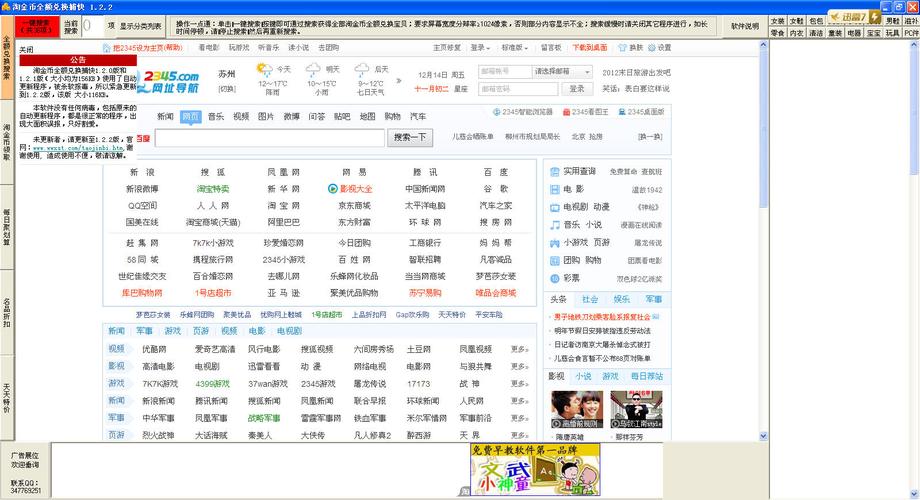Select the 图片 search tab
The height and width of the screenshot is (500, 920).
266,116
